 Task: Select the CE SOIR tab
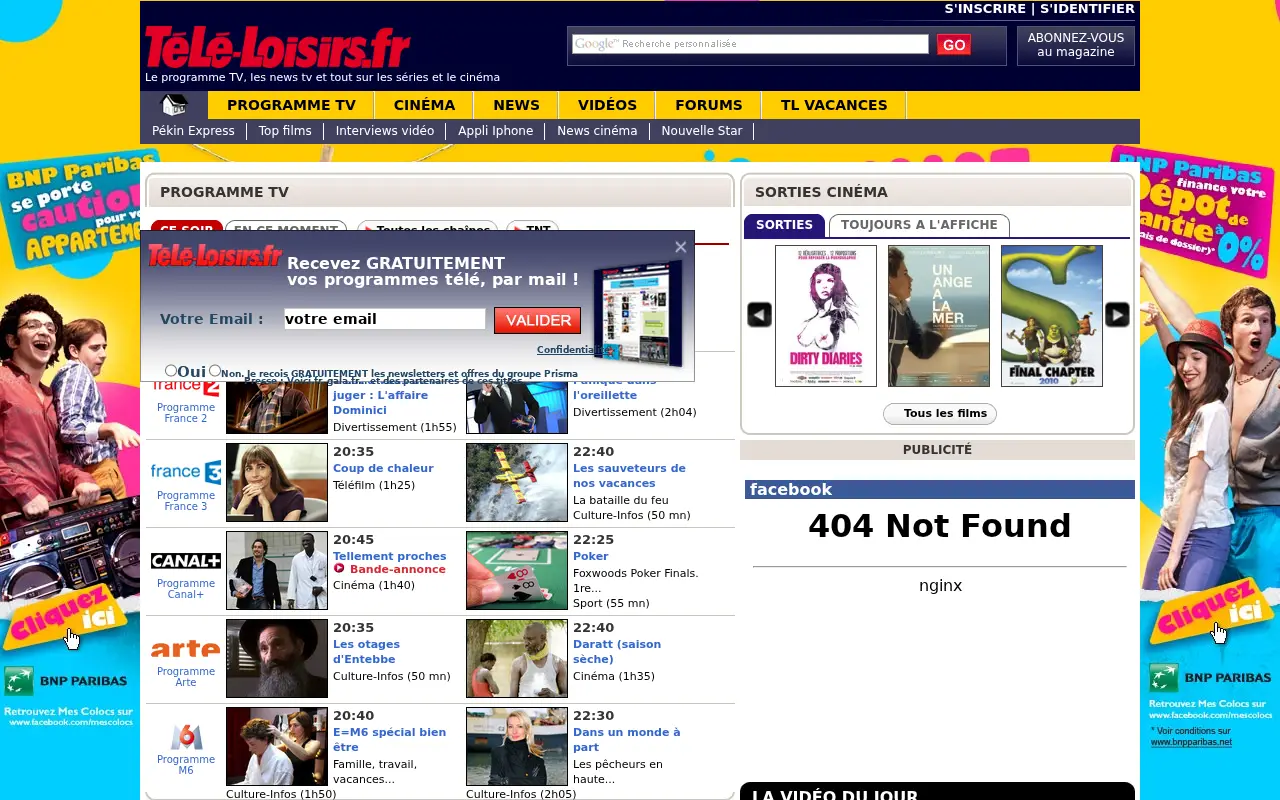coord(186,229)
